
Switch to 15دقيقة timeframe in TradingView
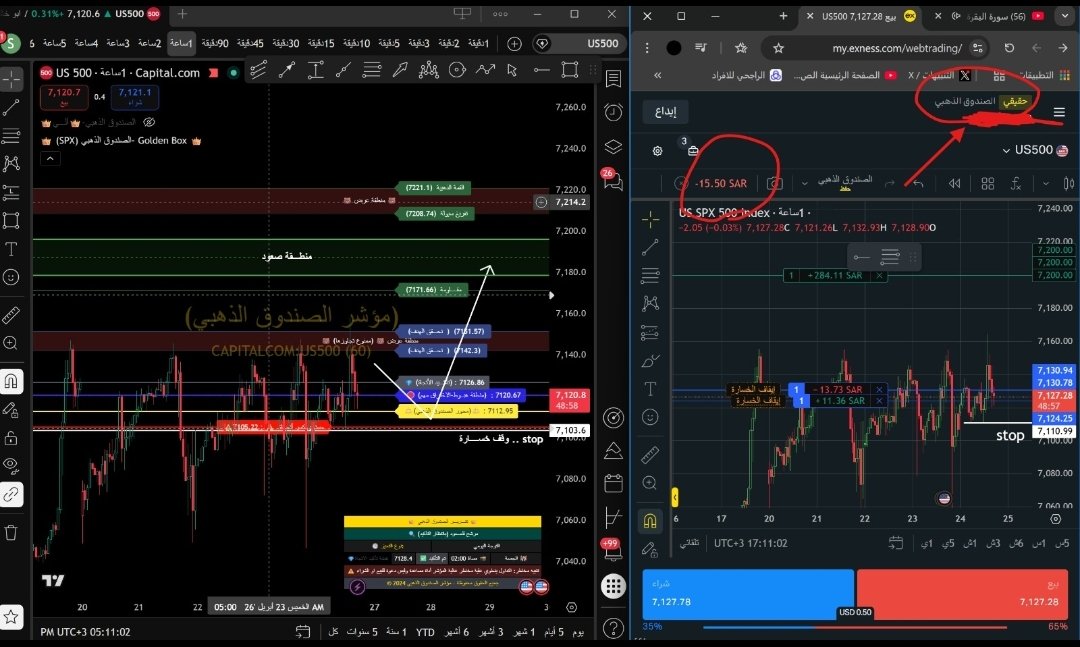(x=320, y=43)
